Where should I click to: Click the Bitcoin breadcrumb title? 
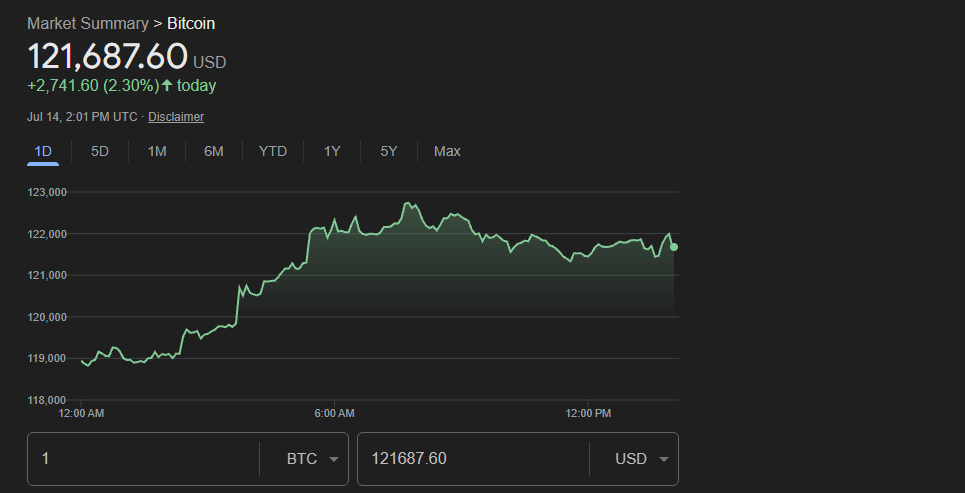[x=191, y=24]
